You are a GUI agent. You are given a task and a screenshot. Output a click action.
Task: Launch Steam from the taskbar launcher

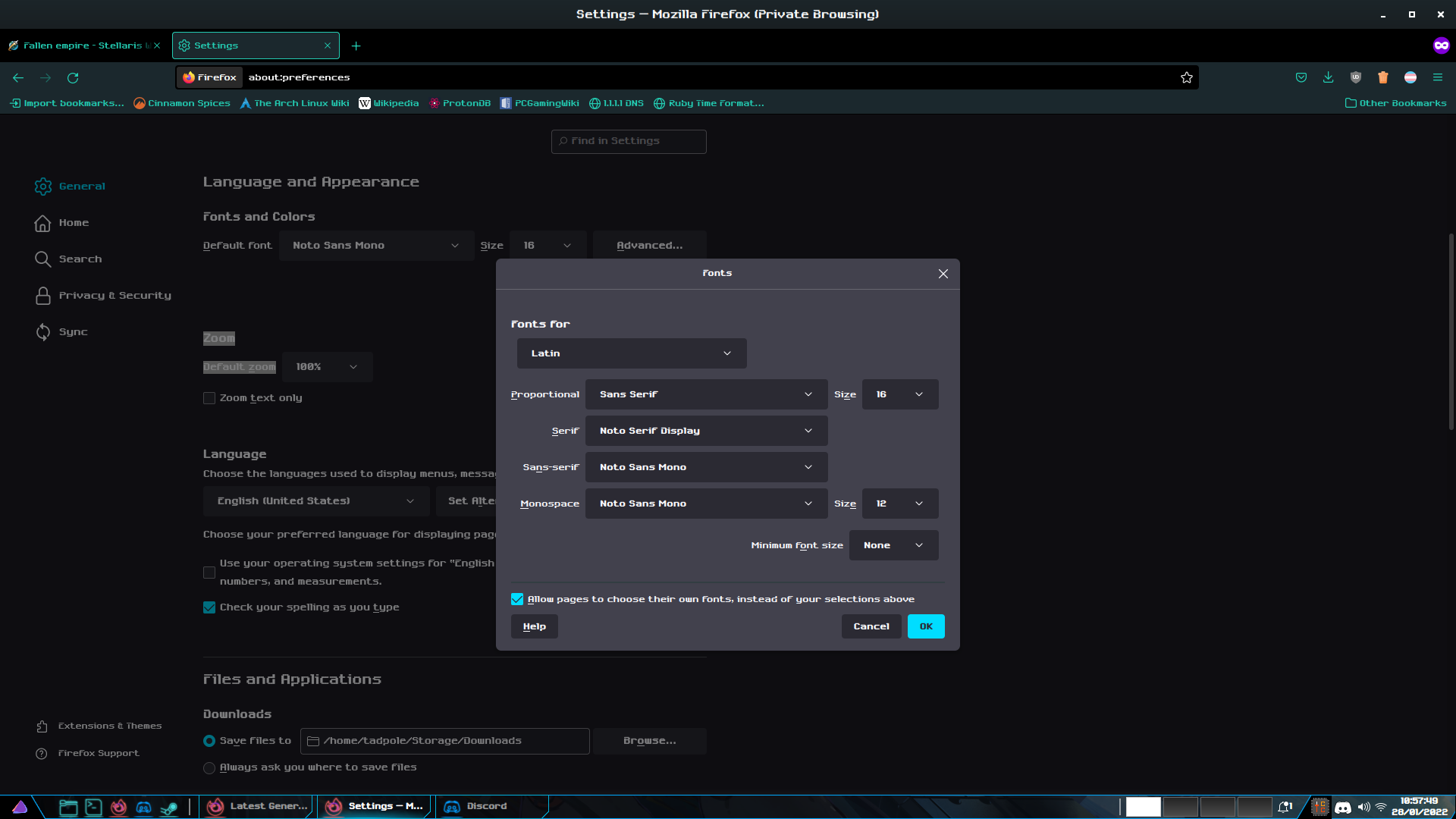[x=168, y=807]
